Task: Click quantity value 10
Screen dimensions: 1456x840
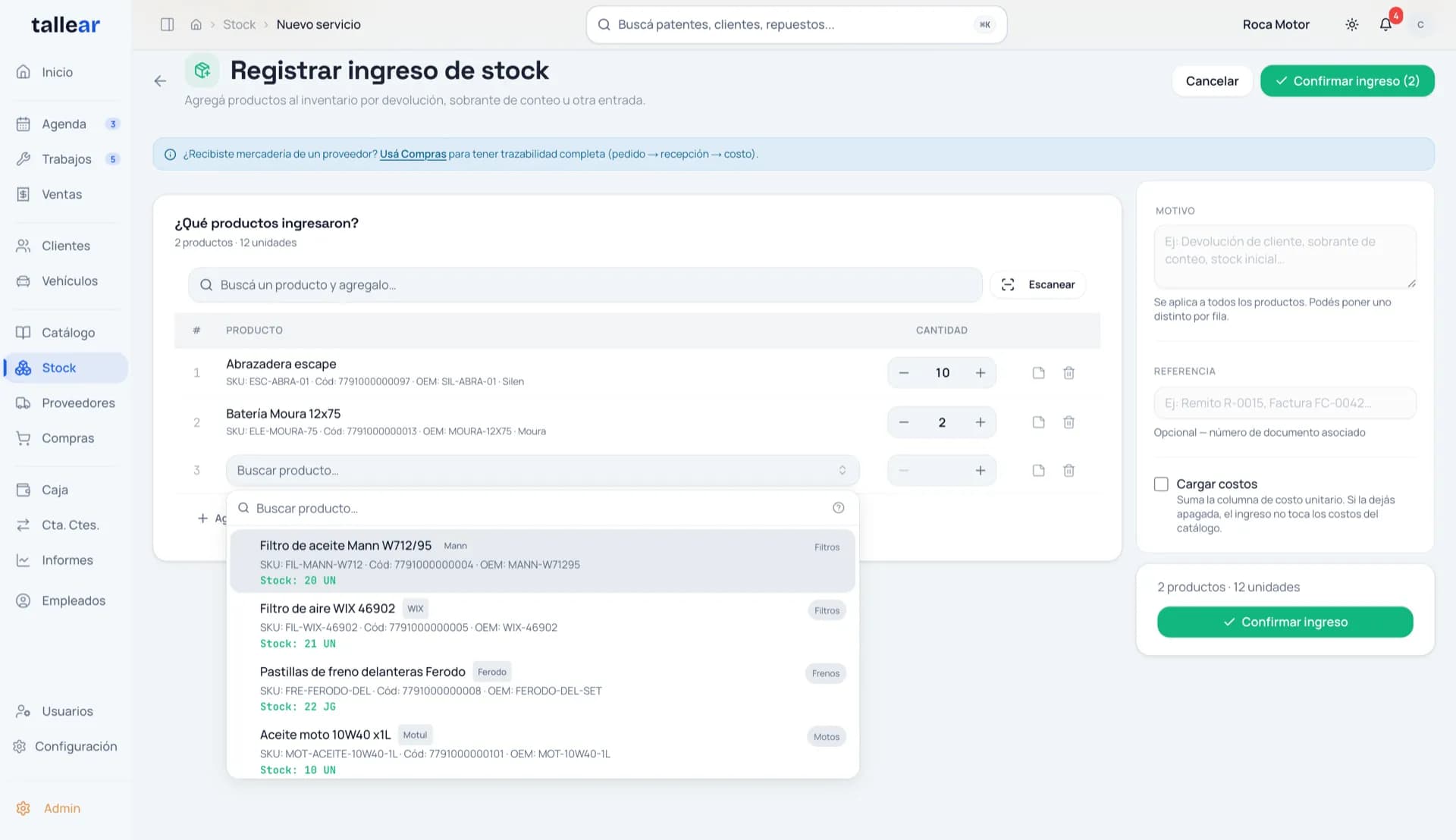Action: click(x=942, y=373)
